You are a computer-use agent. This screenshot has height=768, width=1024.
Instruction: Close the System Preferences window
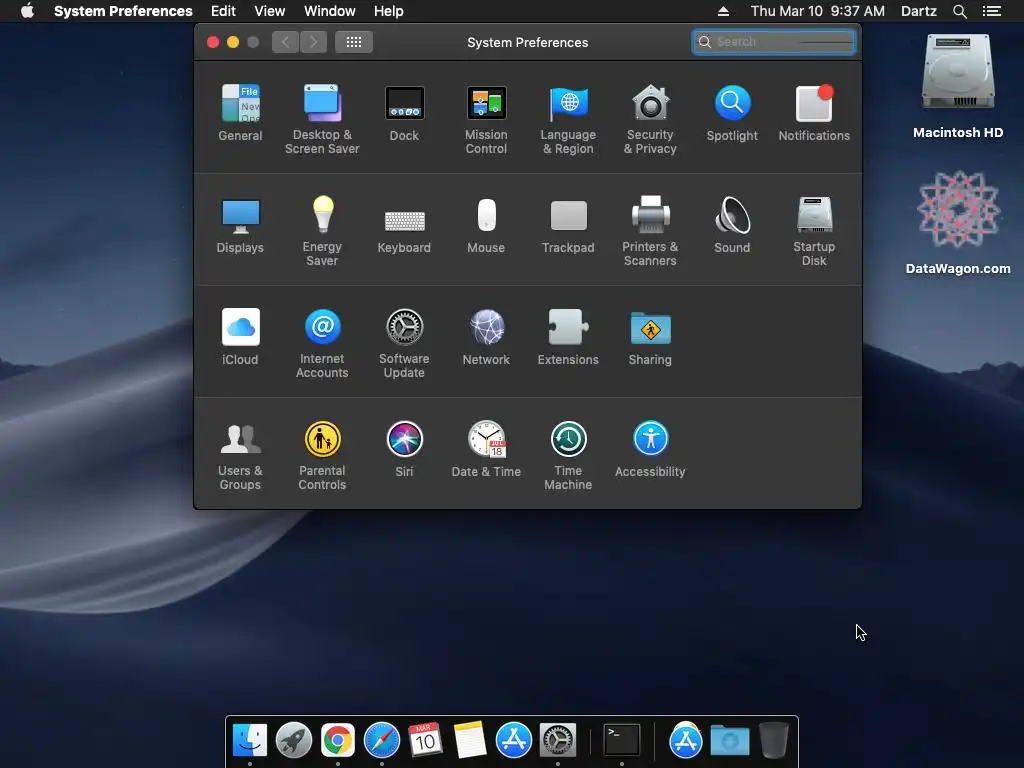click(213, 42)
